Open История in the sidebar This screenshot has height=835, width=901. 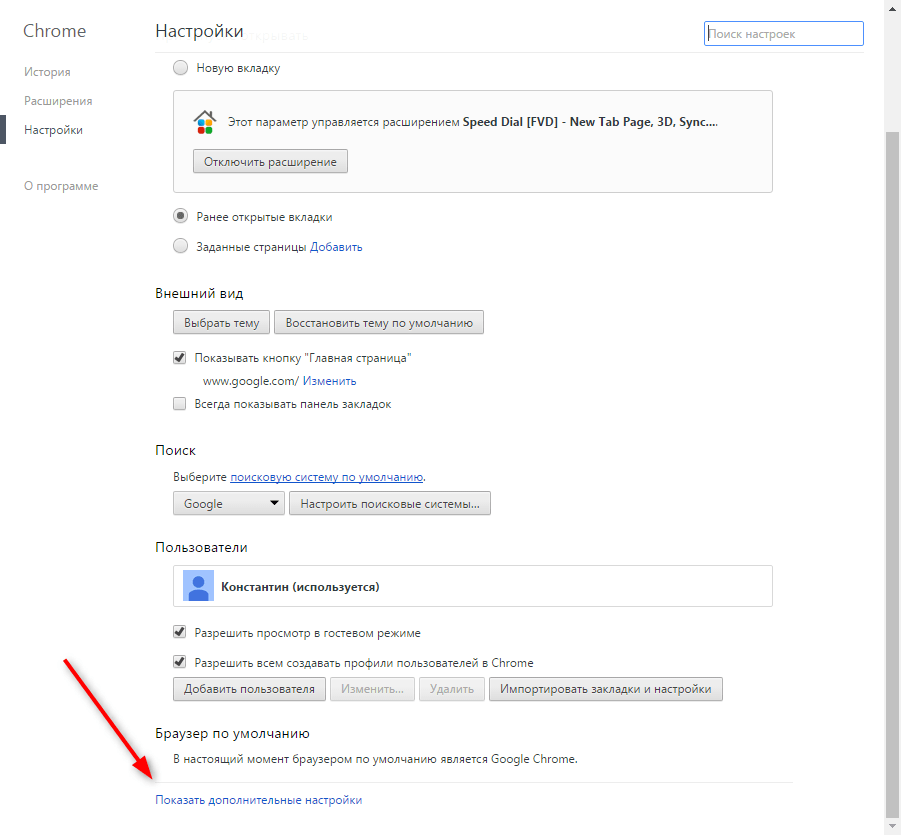coord(47,72)
